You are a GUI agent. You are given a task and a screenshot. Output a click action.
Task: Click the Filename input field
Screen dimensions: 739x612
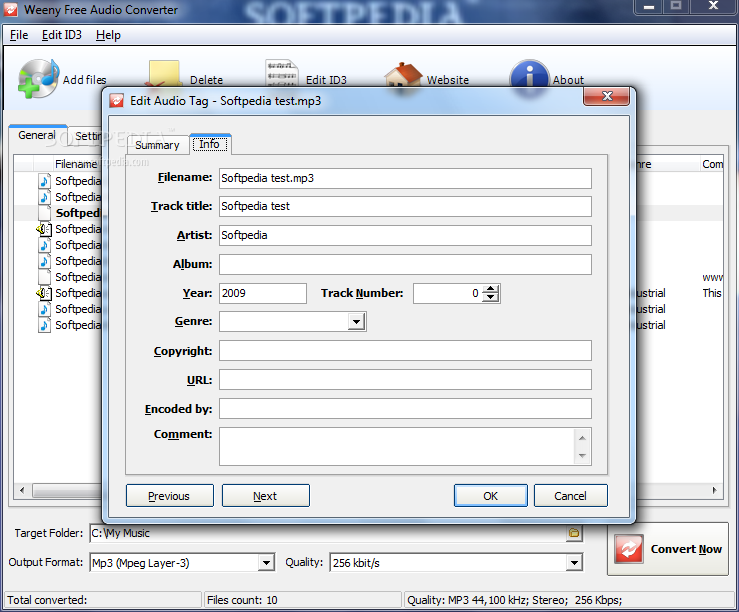(405, 178)
